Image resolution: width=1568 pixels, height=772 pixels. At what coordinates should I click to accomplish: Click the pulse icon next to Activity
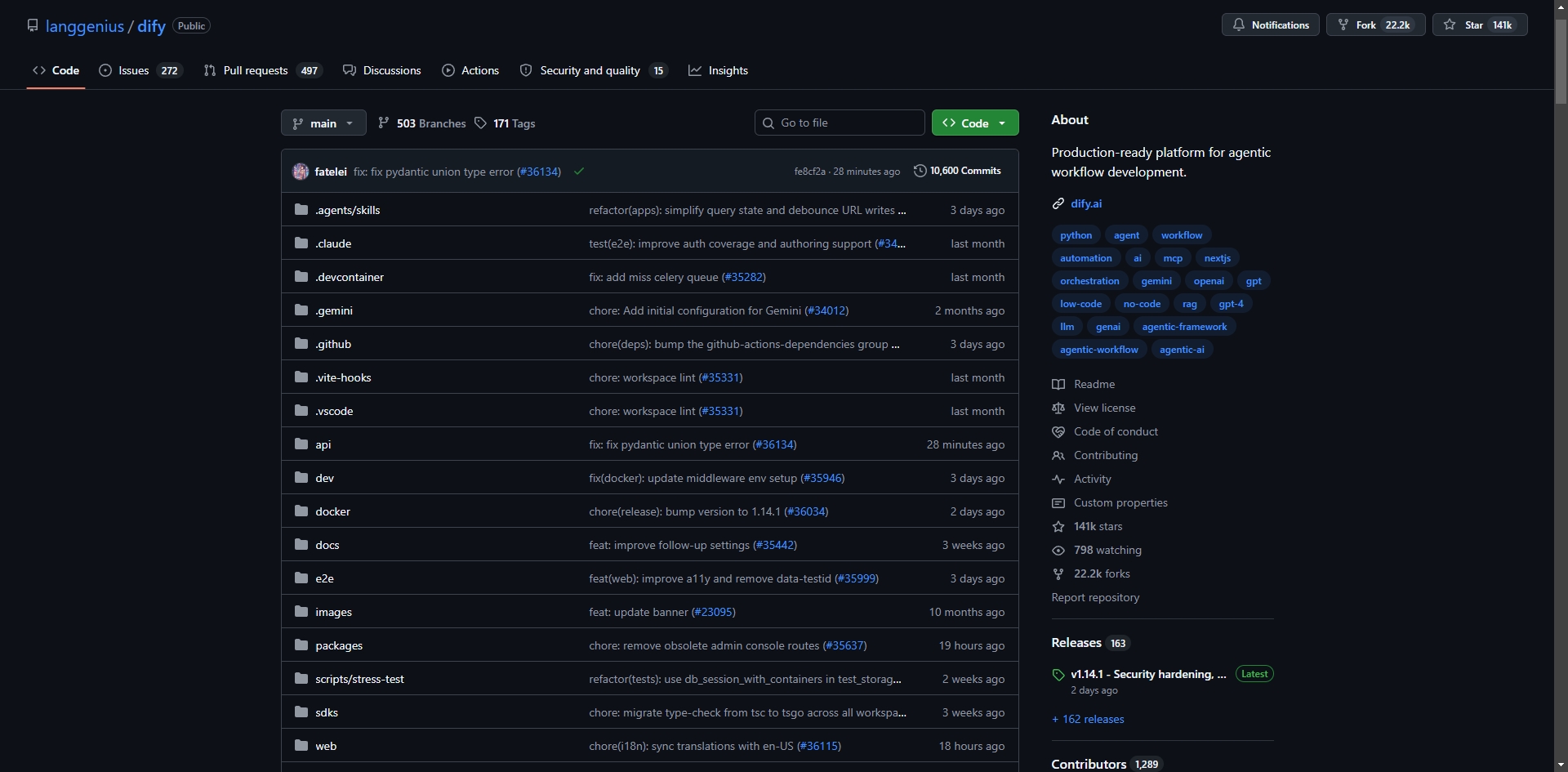(1058, 479)
